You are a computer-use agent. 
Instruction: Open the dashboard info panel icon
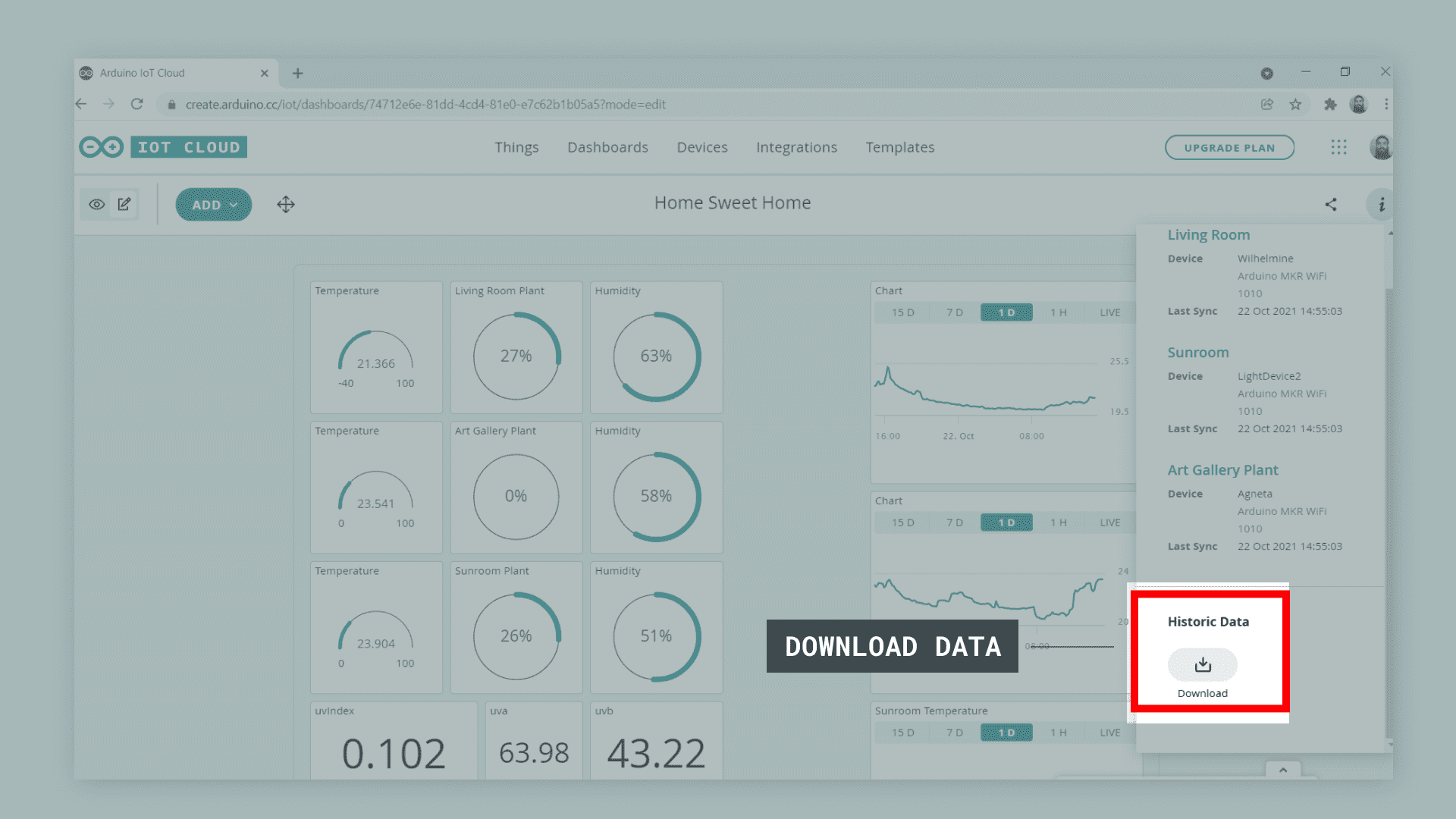point(1381,205)
